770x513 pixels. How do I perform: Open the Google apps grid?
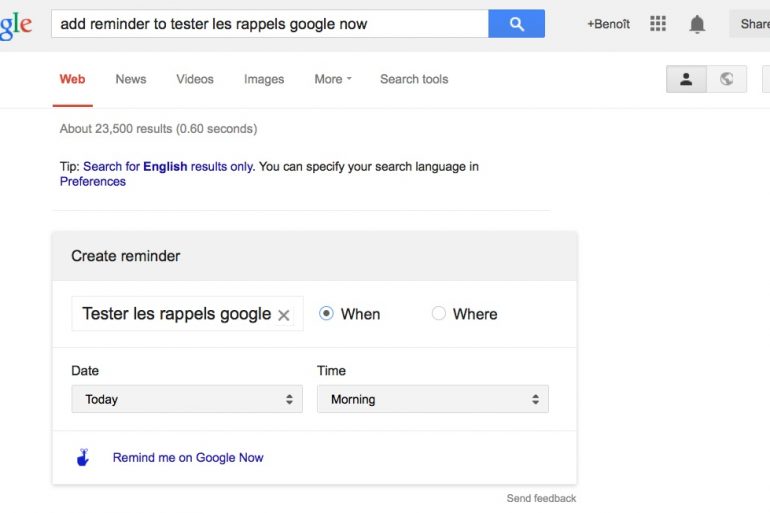click(x=658, y=24)
